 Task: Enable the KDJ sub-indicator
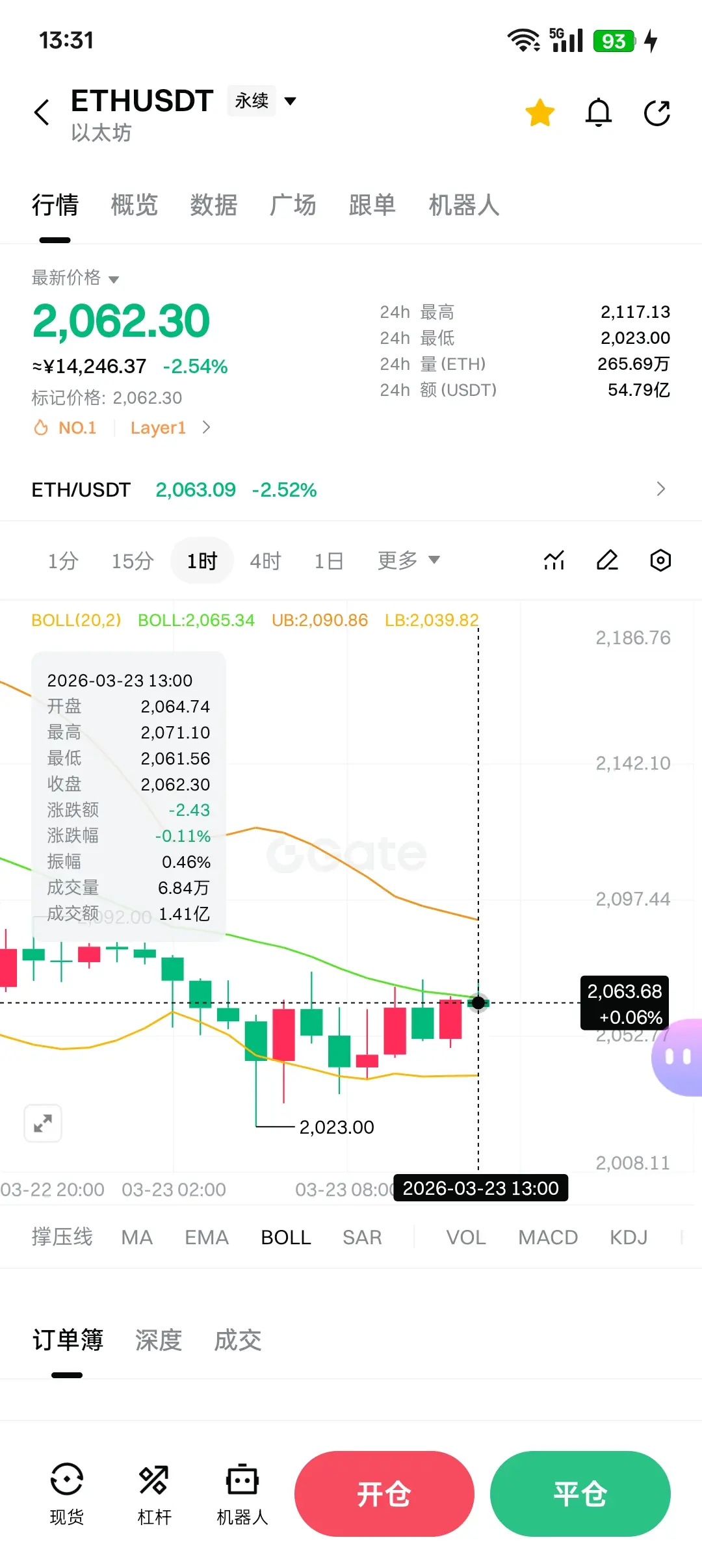coord(629,1237)
